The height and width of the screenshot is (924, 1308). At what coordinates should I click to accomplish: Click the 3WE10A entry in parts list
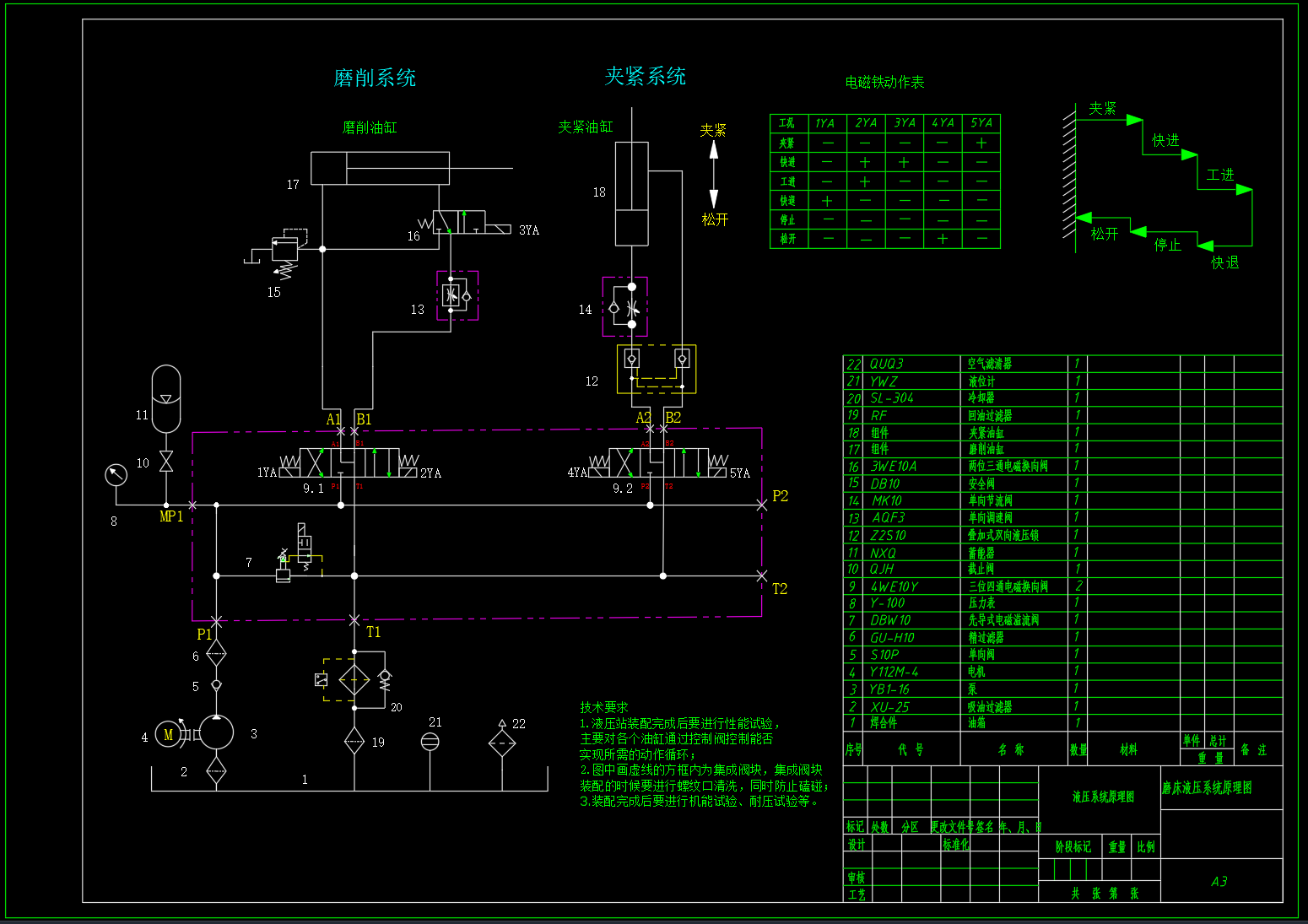pyautogui.click(x=894, y=466)
